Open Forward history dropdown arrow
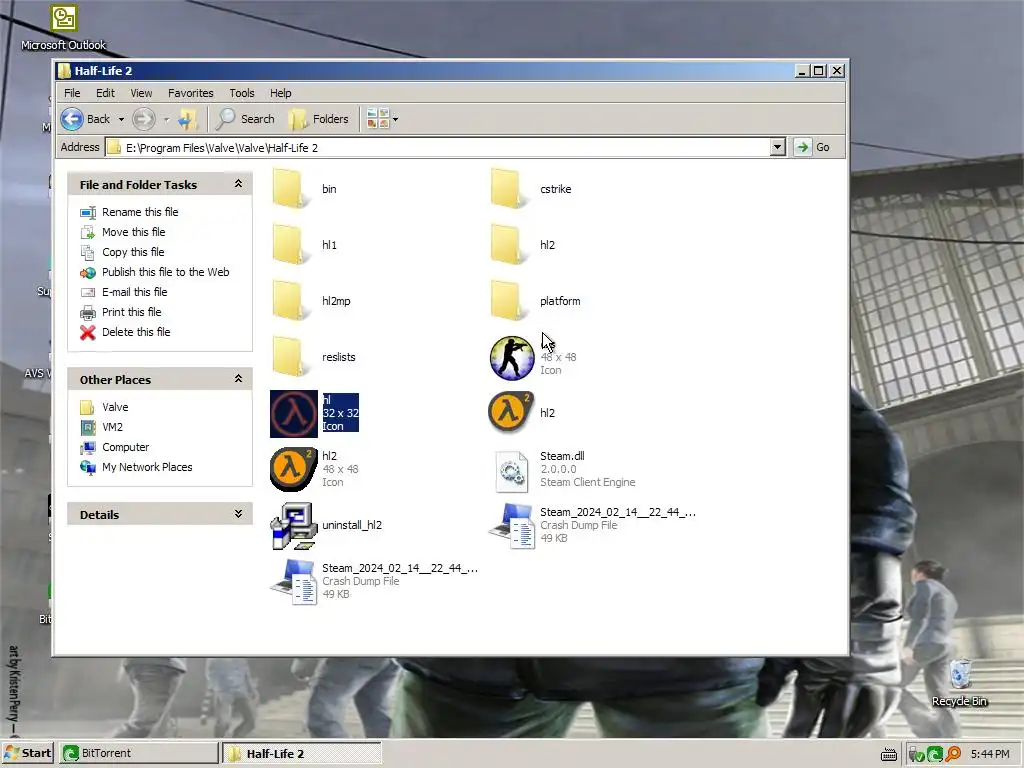 [167, 120]
